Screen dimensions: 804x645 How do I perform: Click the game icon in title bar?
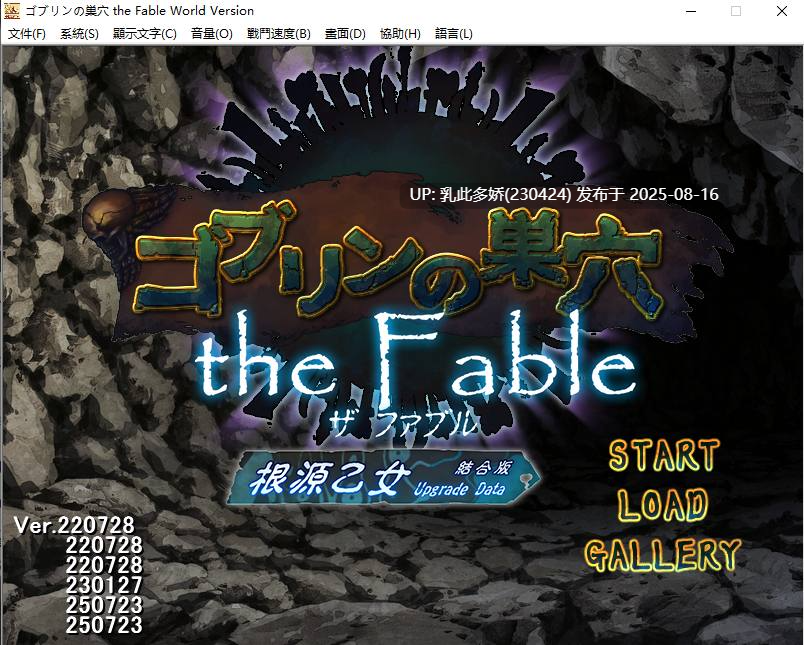[12, 11]
